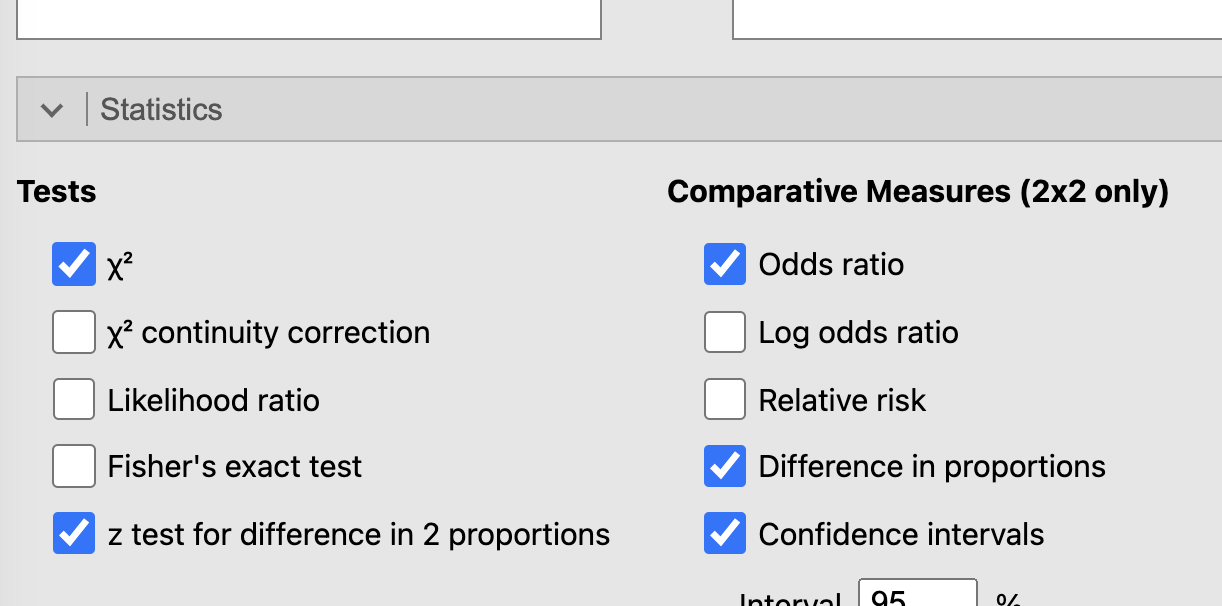Click the Comparative Measures heading
1222x606 pixels.
coord(919,190)
